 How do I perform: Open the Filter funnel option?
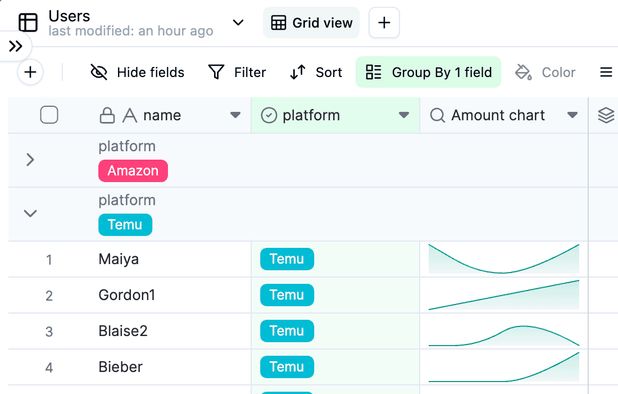[237, 72]
